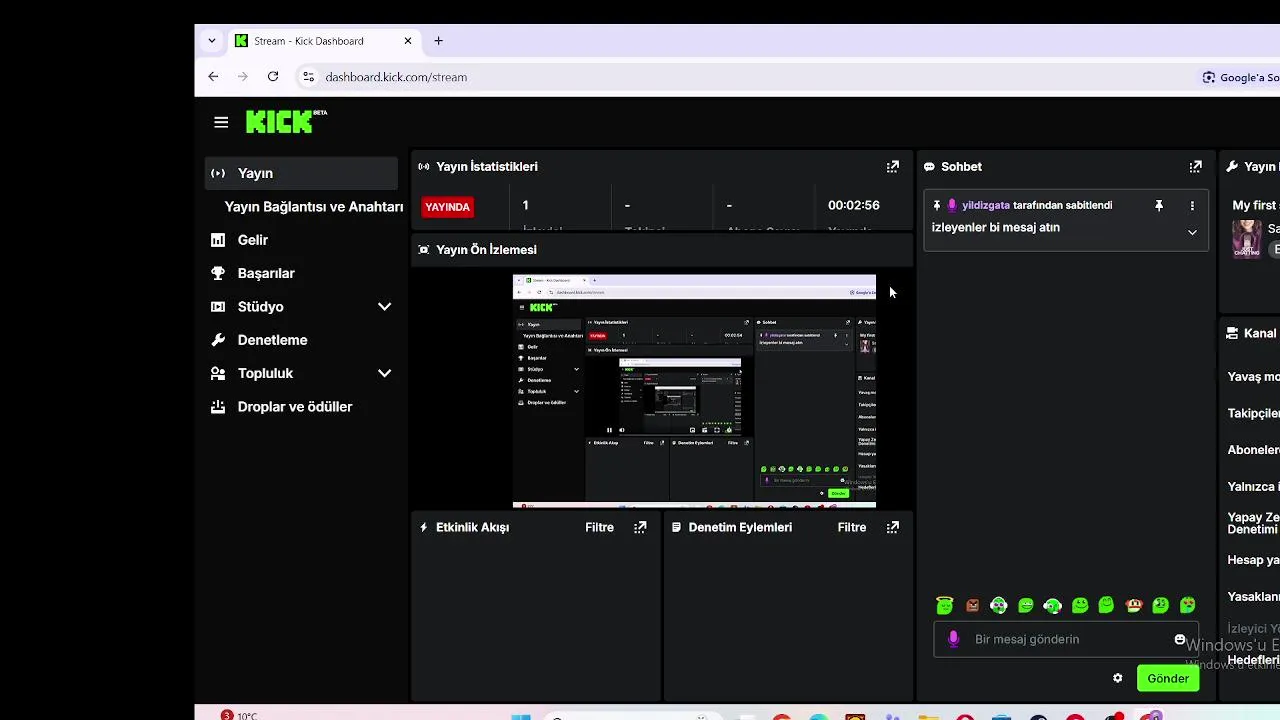Image resolution: width=1280 pixels, height=720 pixels.
Task: Insert the mushroom-cap emote
Action: pyautogui.click(x=1134, y=605)
